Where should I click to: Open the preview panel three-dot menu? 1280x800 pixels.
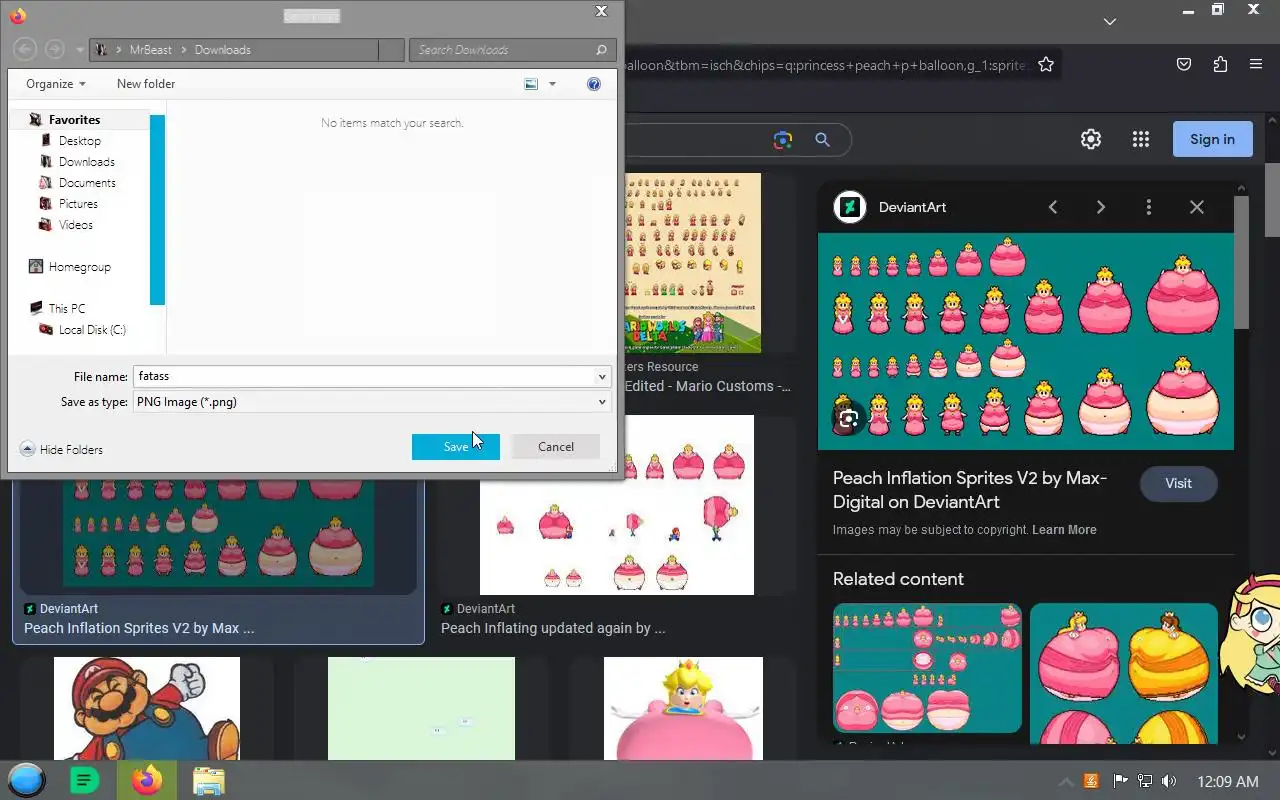(x=1149, y=207)
